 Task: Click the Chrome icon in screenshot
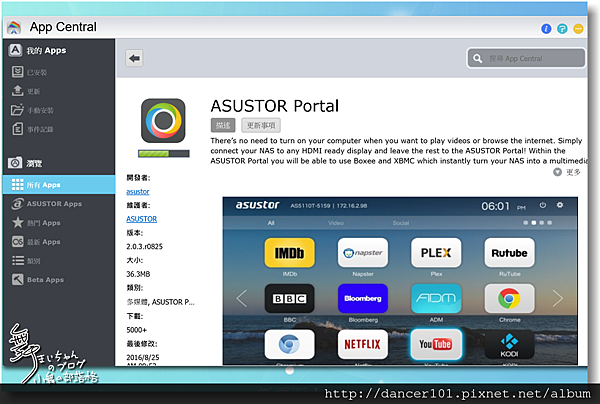(509, 298)
